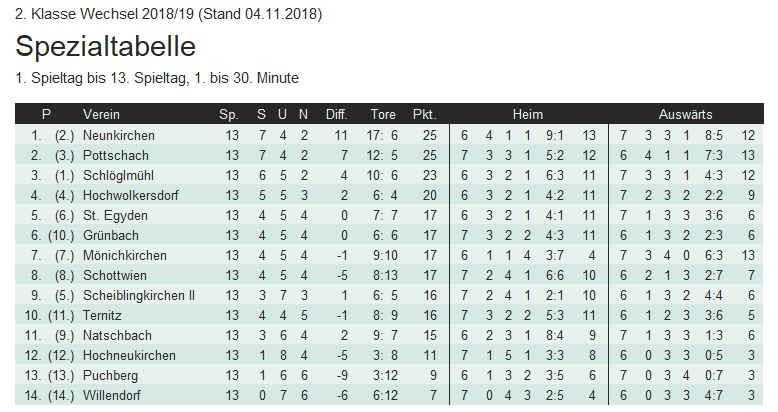Select Natschbach in the table
778x412 pixels.
[118, 335]
